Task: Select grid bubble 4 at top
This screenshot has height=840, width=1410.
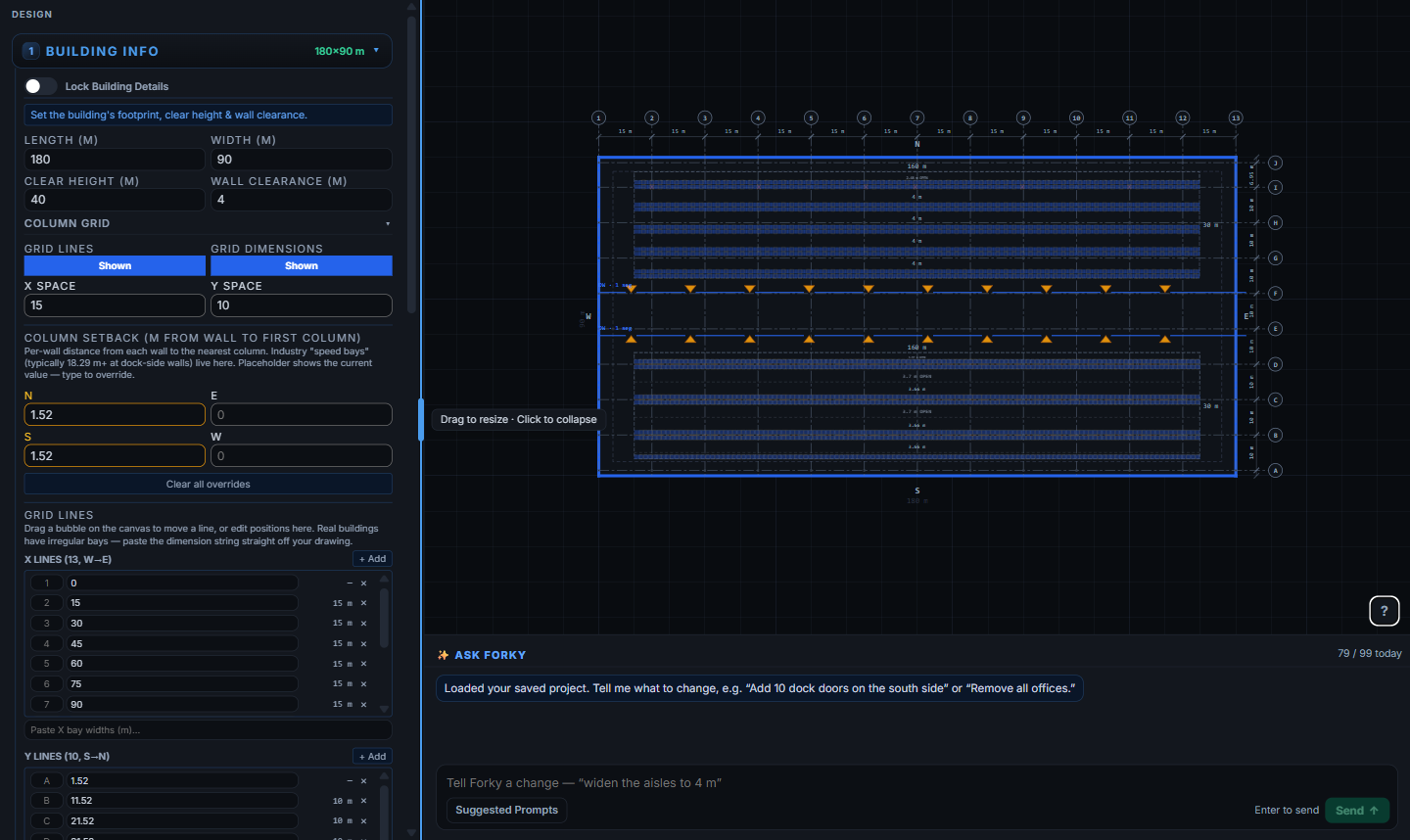Action: (x=758, y=117)
